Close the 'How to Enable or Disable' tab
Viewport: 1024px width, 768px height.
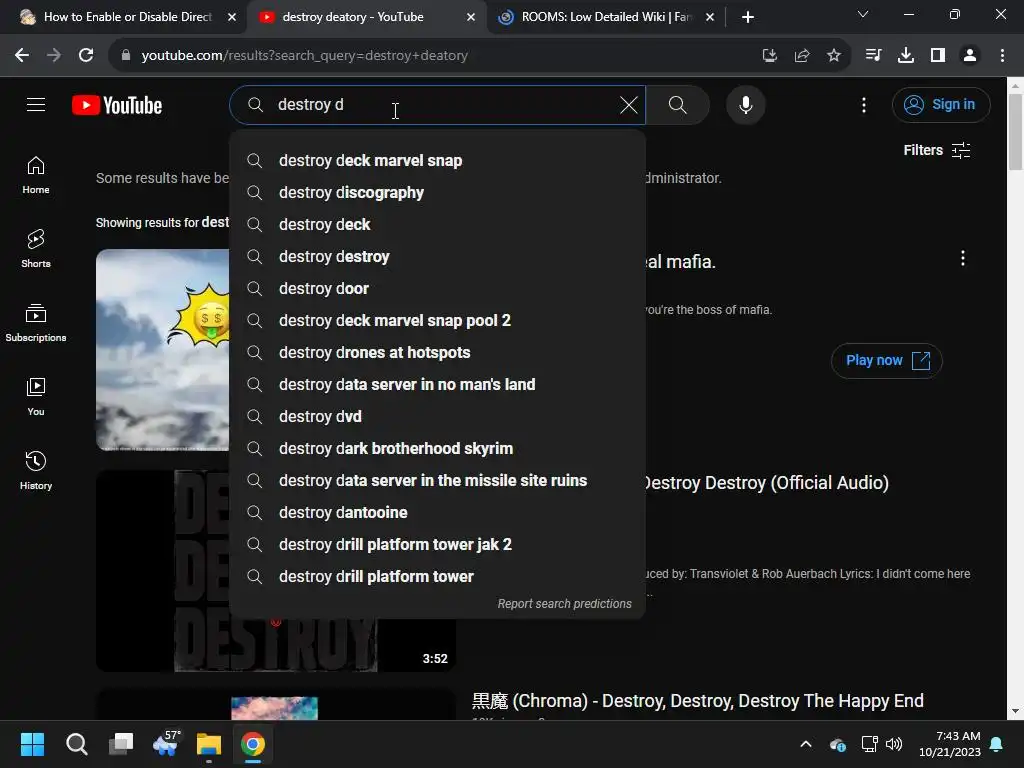point(232,17)
